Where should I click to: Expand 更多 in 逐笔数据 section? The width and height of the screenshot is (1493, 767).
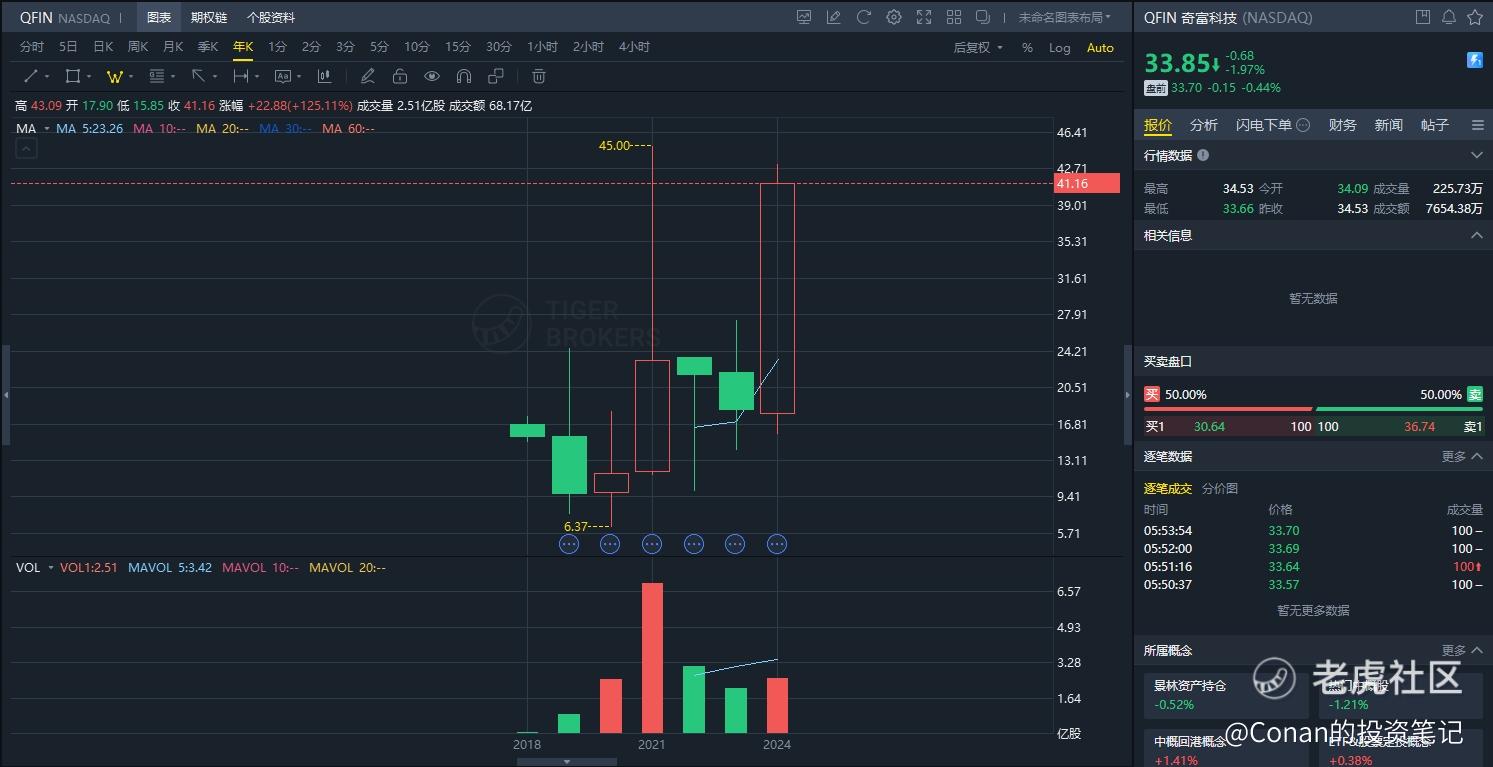pos(1461,456)
